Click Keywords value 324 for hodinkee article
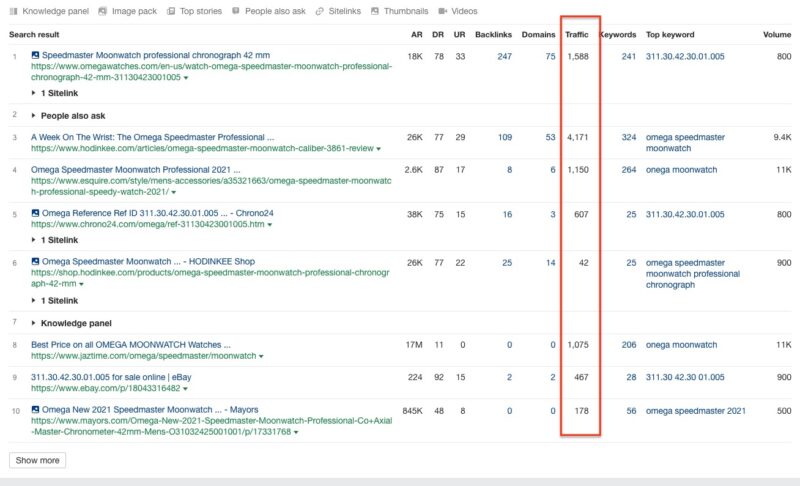The image size is (800, 486). (x=629, y=138)
